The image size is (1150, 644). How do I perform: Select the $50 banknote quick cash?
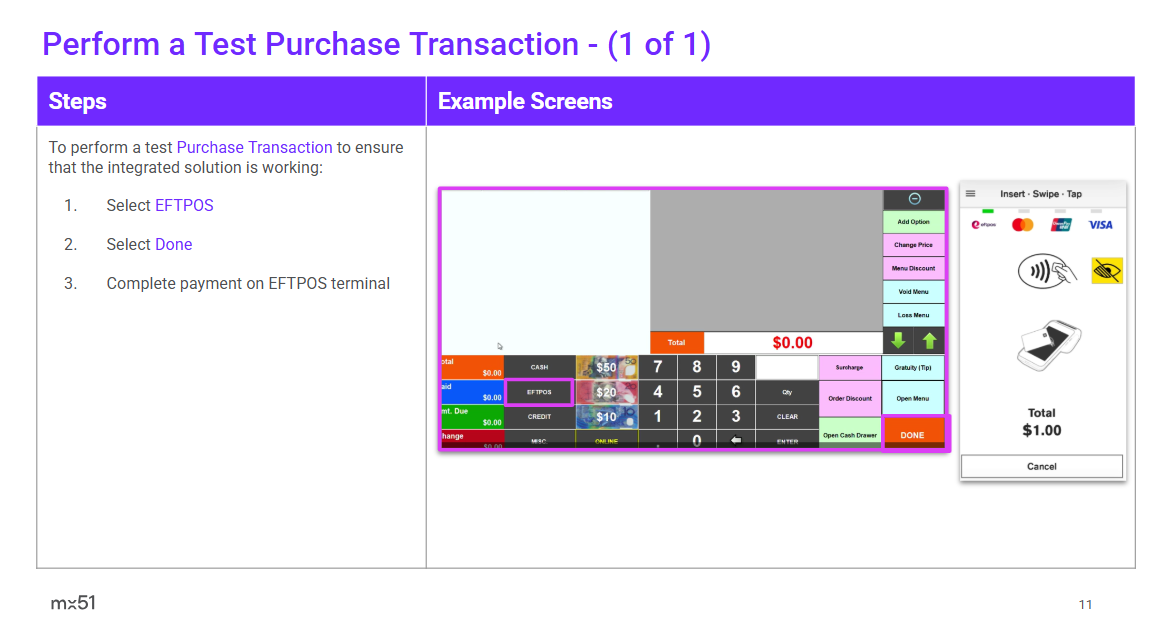pyautogui.click(x=606, y=367)
